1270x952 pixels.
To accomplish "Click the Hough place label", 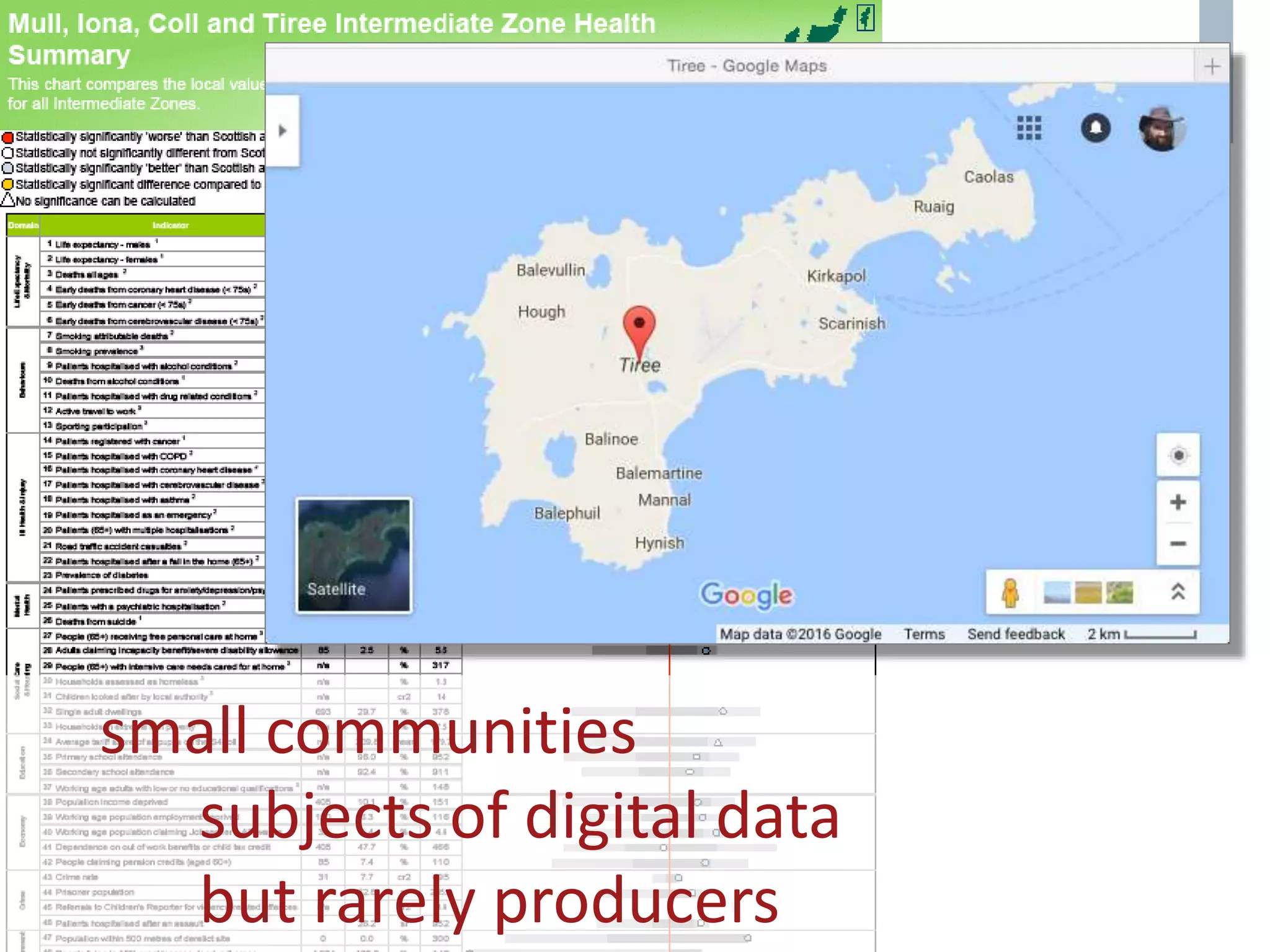I will [541, 312].
